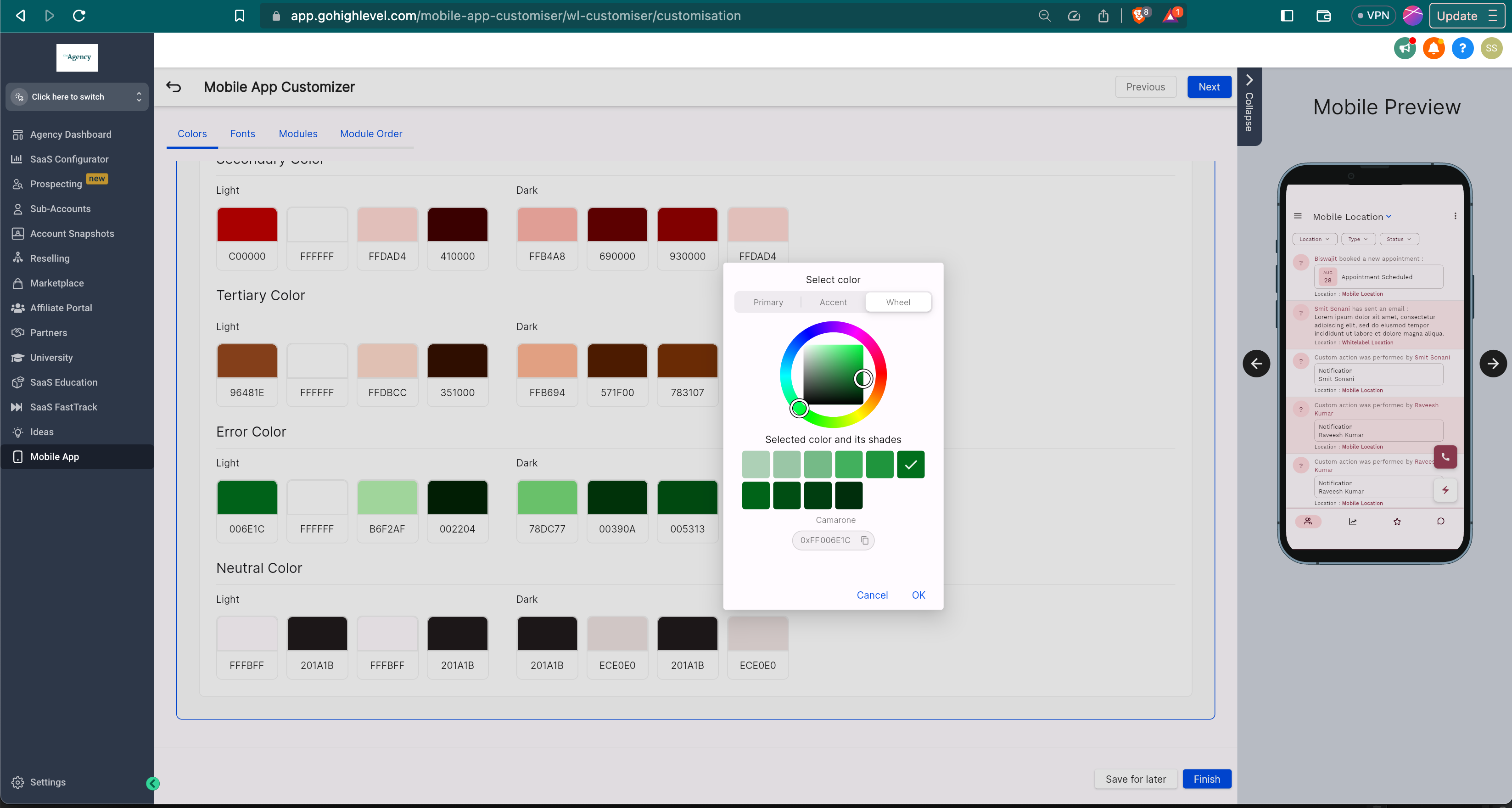Viewport: 1512px width, 808px height.
Task: Show next mobile preview screen
Action: coord(1493,364)
